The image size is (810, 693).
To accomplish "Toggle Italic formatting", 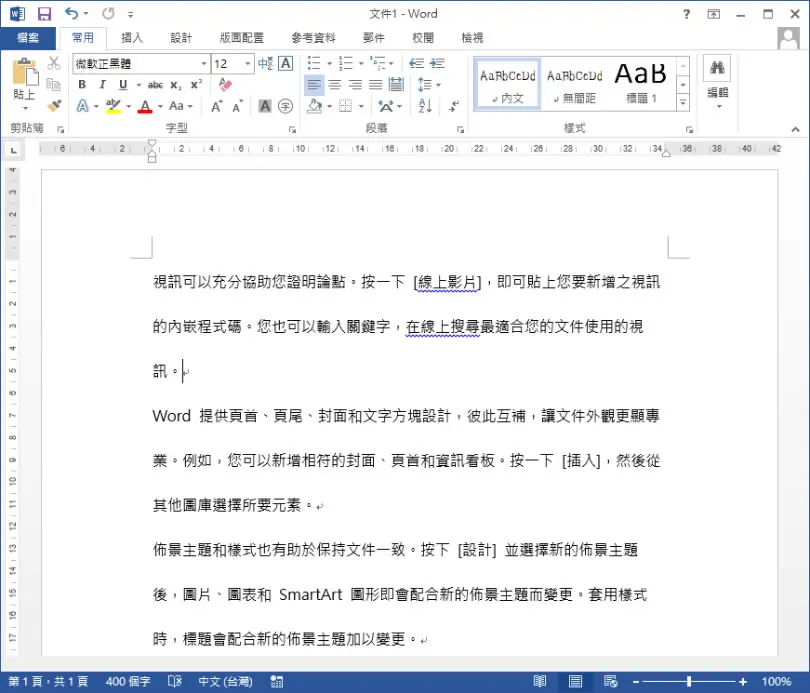I will pos(102,85).
